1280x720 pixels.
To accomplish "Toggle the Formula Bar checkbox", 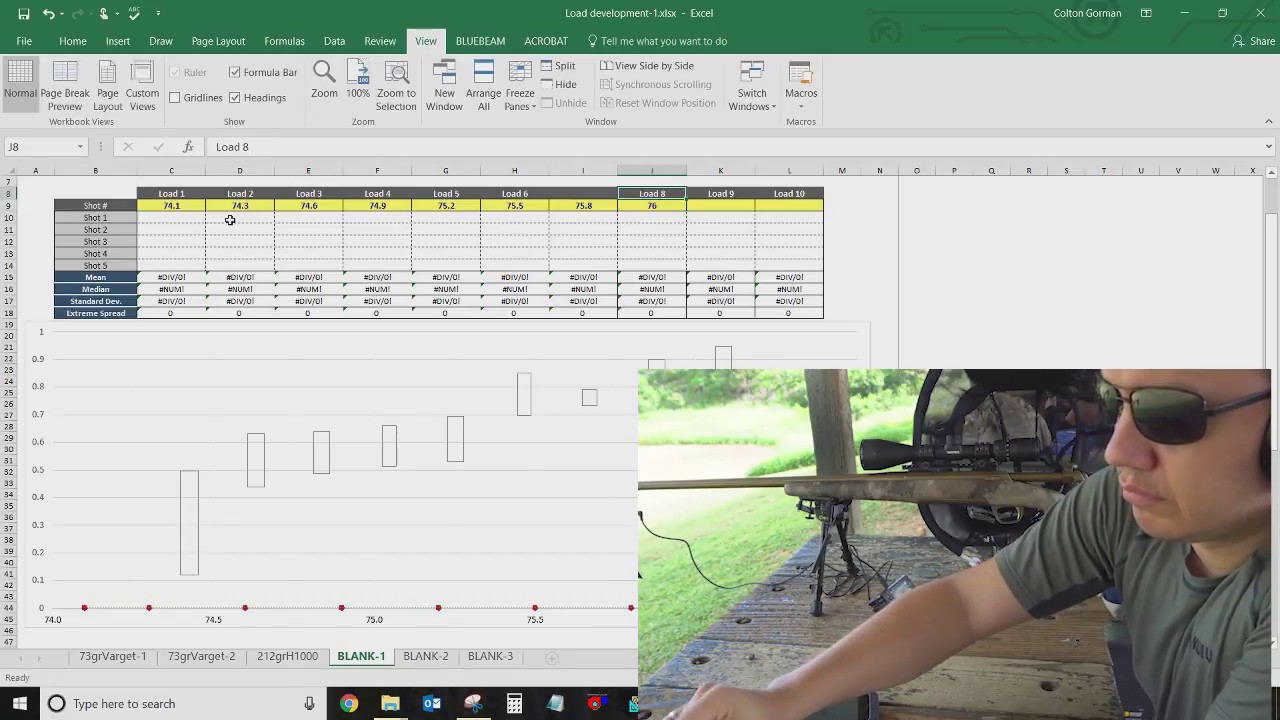I will pyautogui.click(x=234, y=72).
